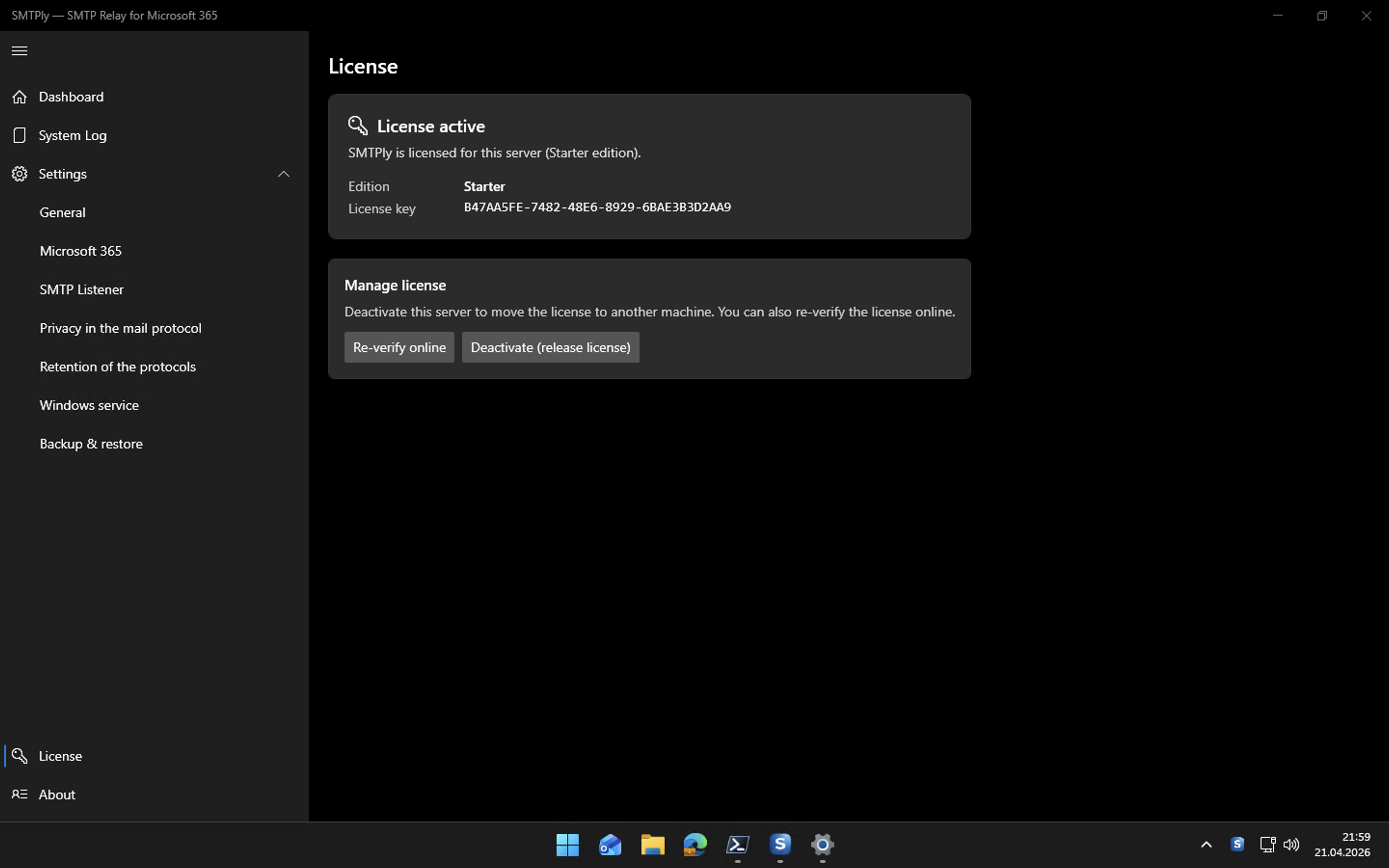Open Windows service settings

point(89,405)
